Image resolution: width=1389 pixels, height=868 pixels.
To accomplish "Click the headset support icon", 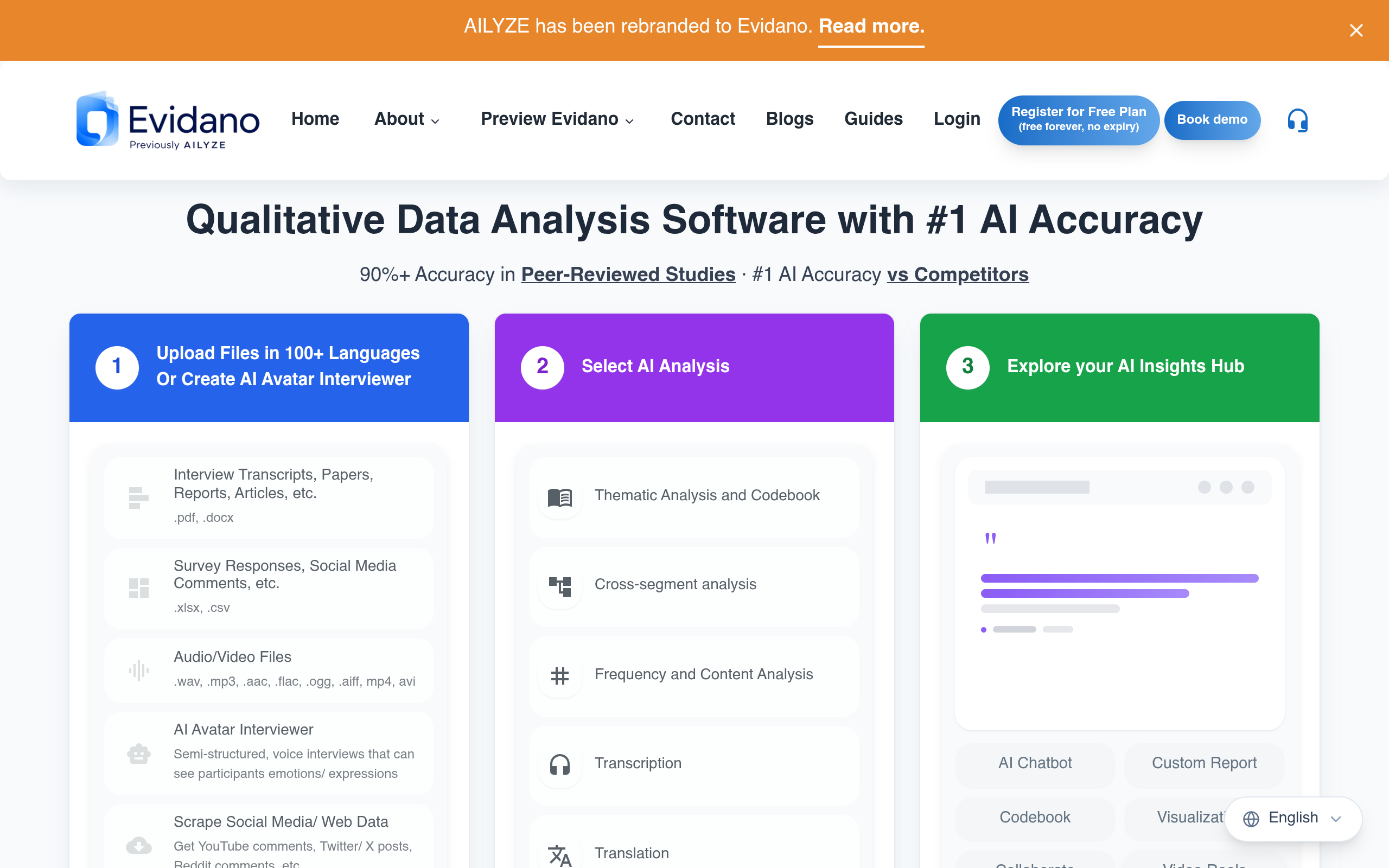I will [x=1297, y=120].
